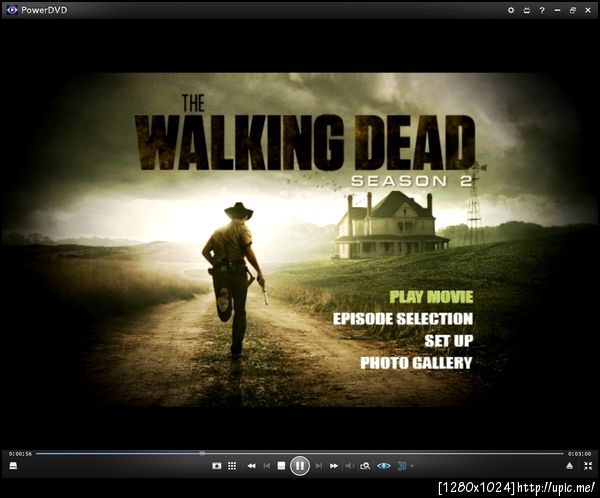Screen dimensions: 600x498
Task: Capture a snapshot of the frame
Action: pos(217,466)
